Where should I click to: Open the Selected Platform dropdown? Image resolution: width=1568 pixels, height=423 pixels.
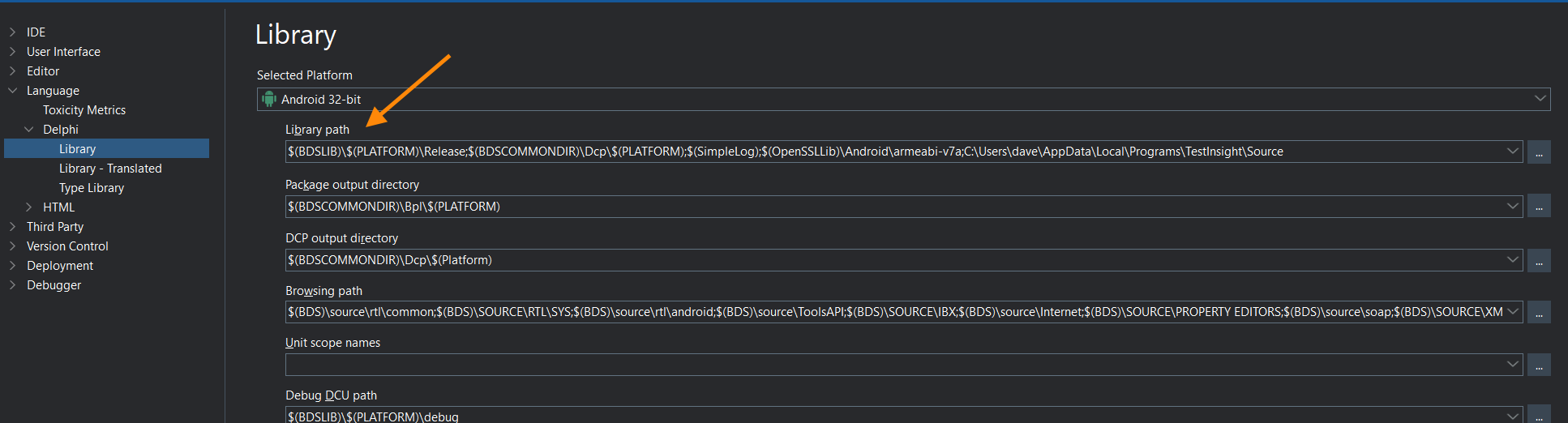(x=1539, y=99)
